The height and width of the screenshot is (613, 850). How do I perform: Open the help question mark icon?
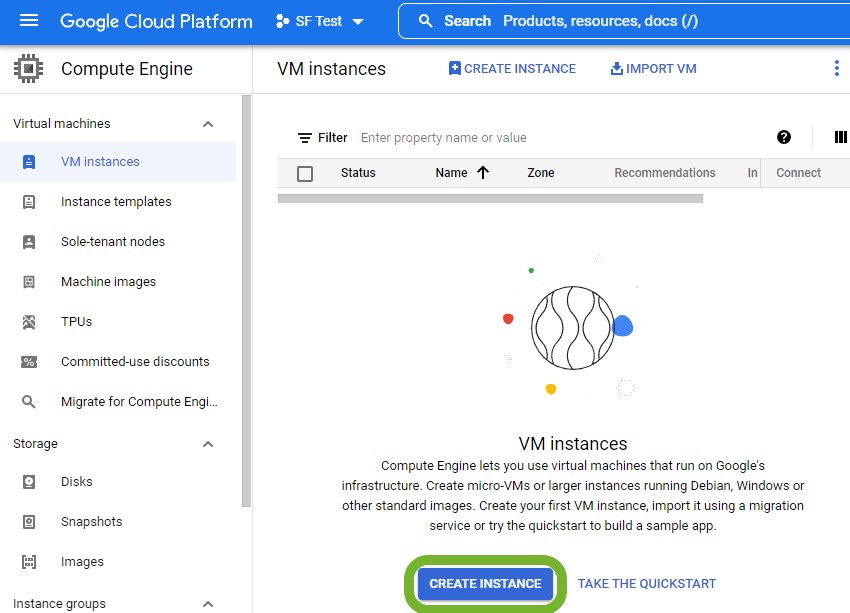click(783, 137)
